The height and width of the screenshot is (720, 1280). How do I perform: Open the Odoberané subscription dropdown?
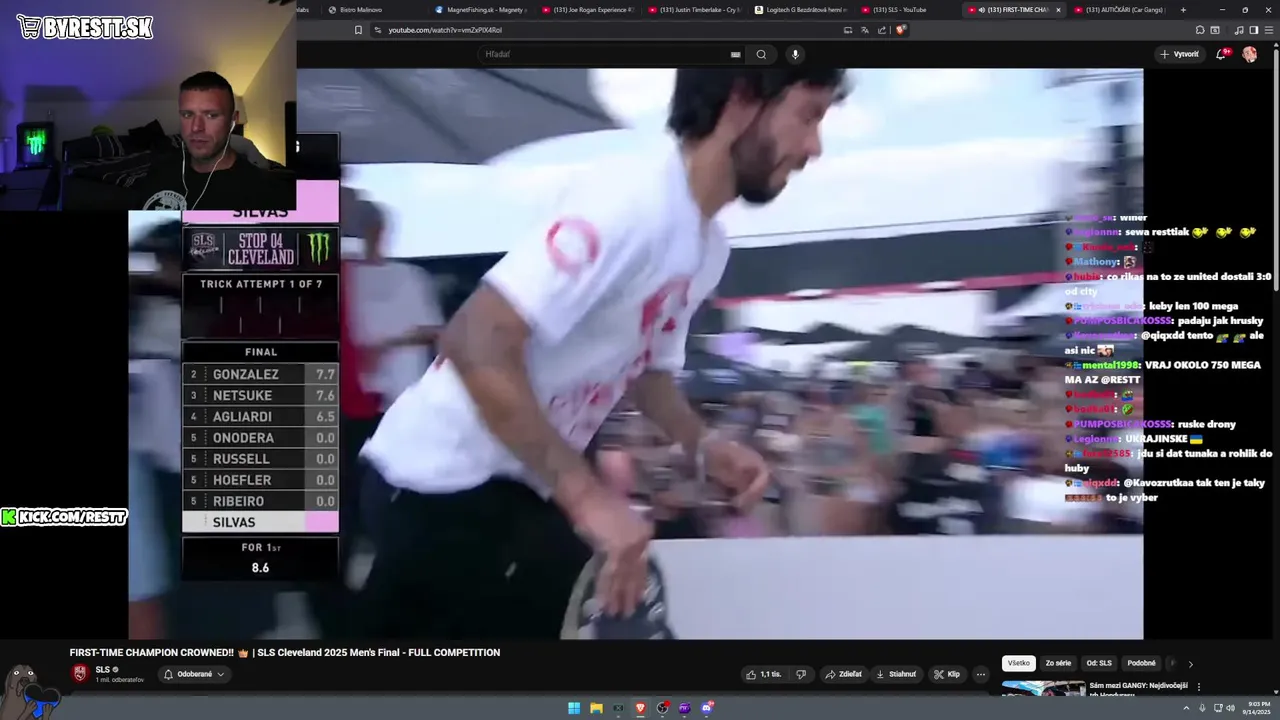pyautogui.click(x=194, y=674)
